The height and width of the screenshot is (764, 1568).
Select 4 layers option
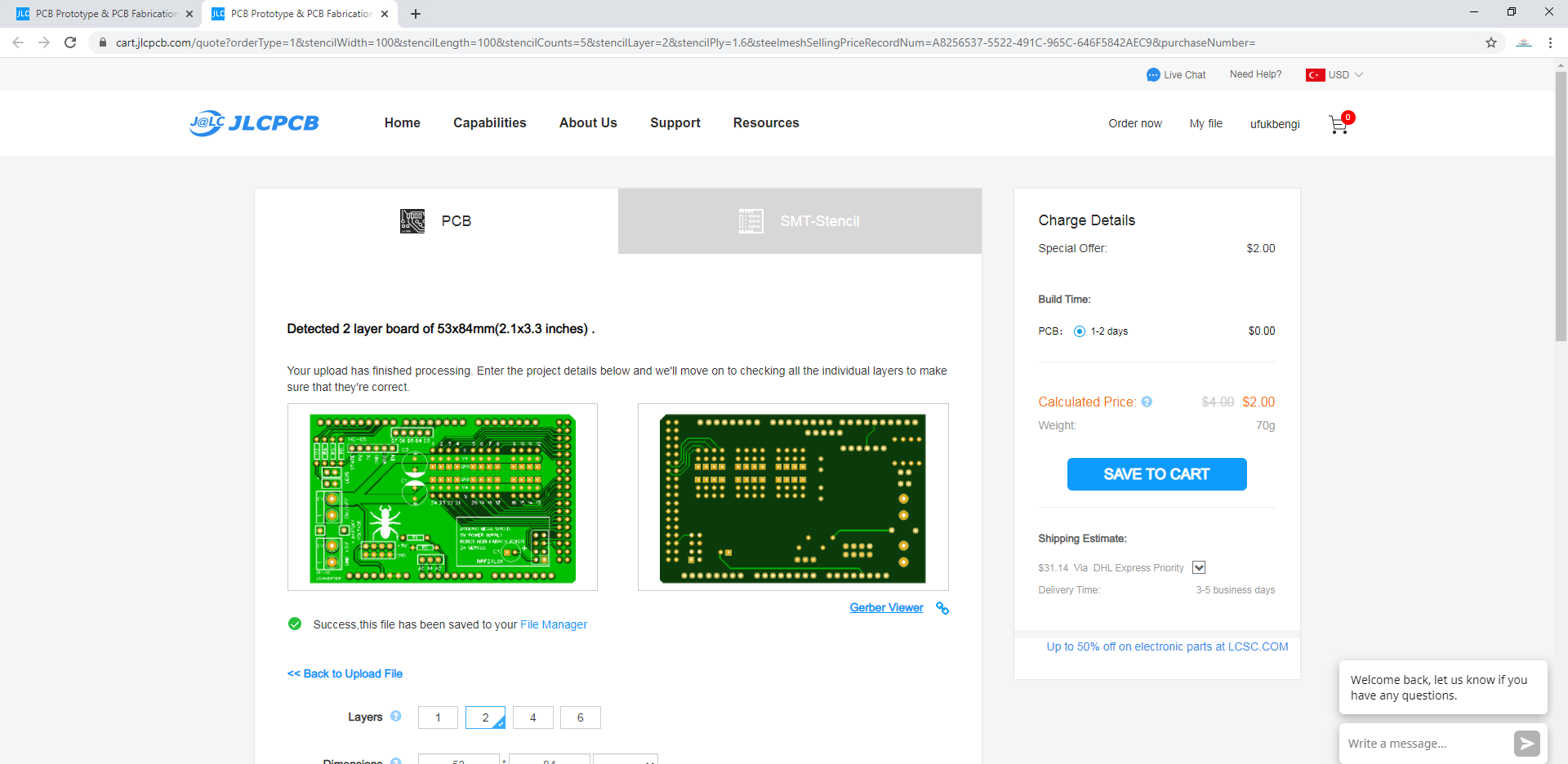click(x=532, y=717)
